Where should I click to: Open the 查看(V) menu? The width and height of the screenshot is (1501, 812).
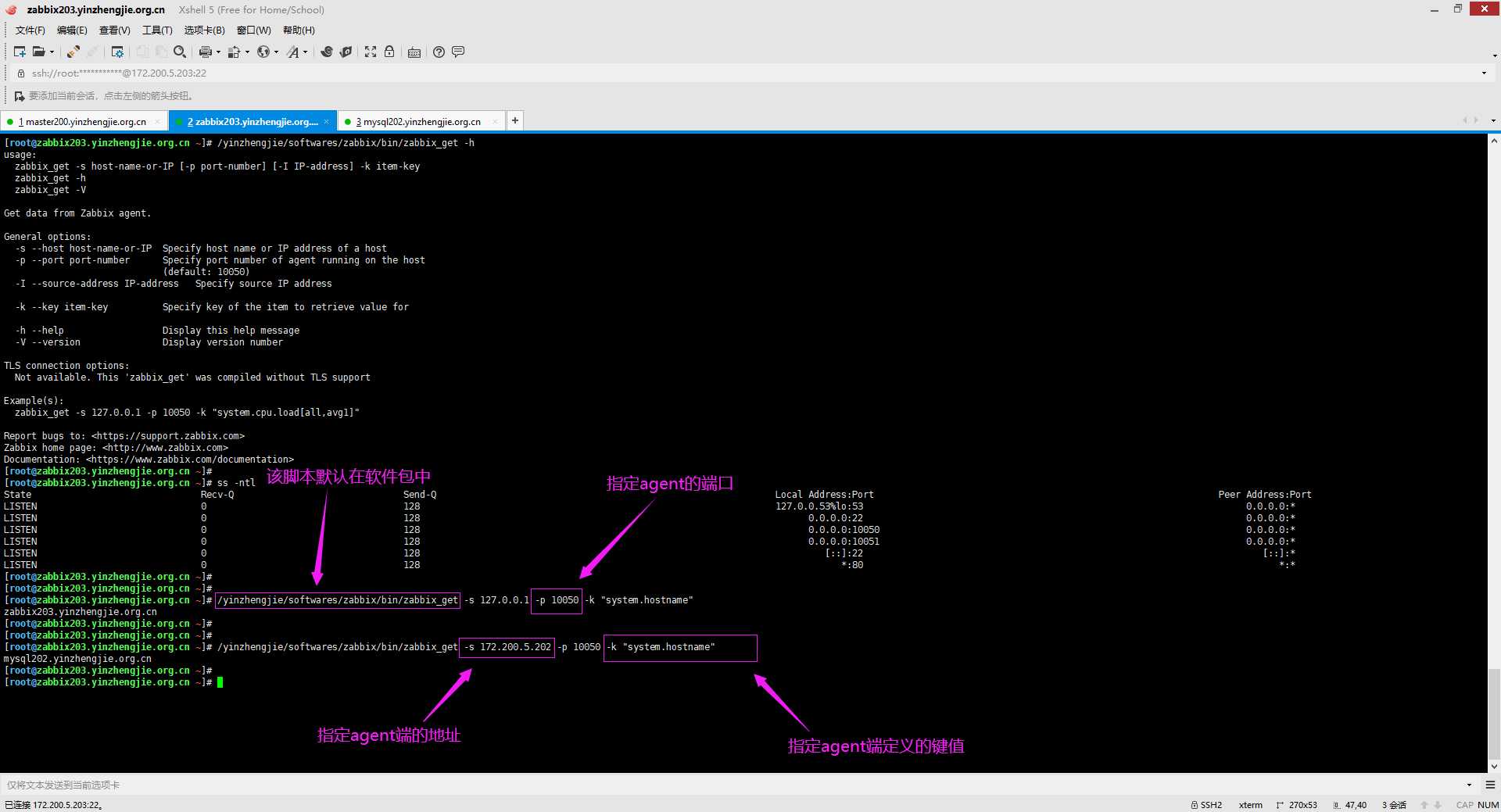tap(114, 30)
